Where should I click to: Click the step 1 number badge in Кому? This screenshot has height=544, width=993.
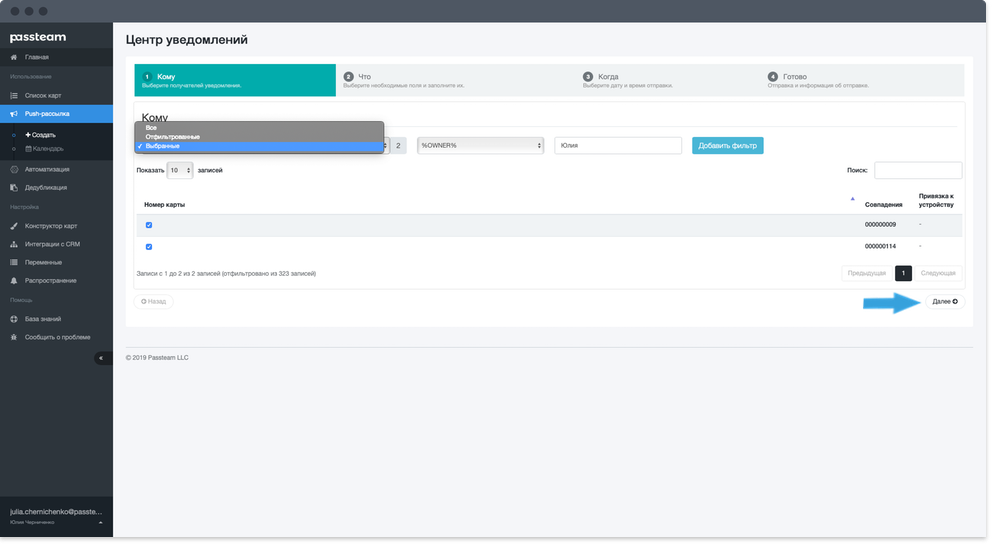pyautogui.click(x=147, y=77)
